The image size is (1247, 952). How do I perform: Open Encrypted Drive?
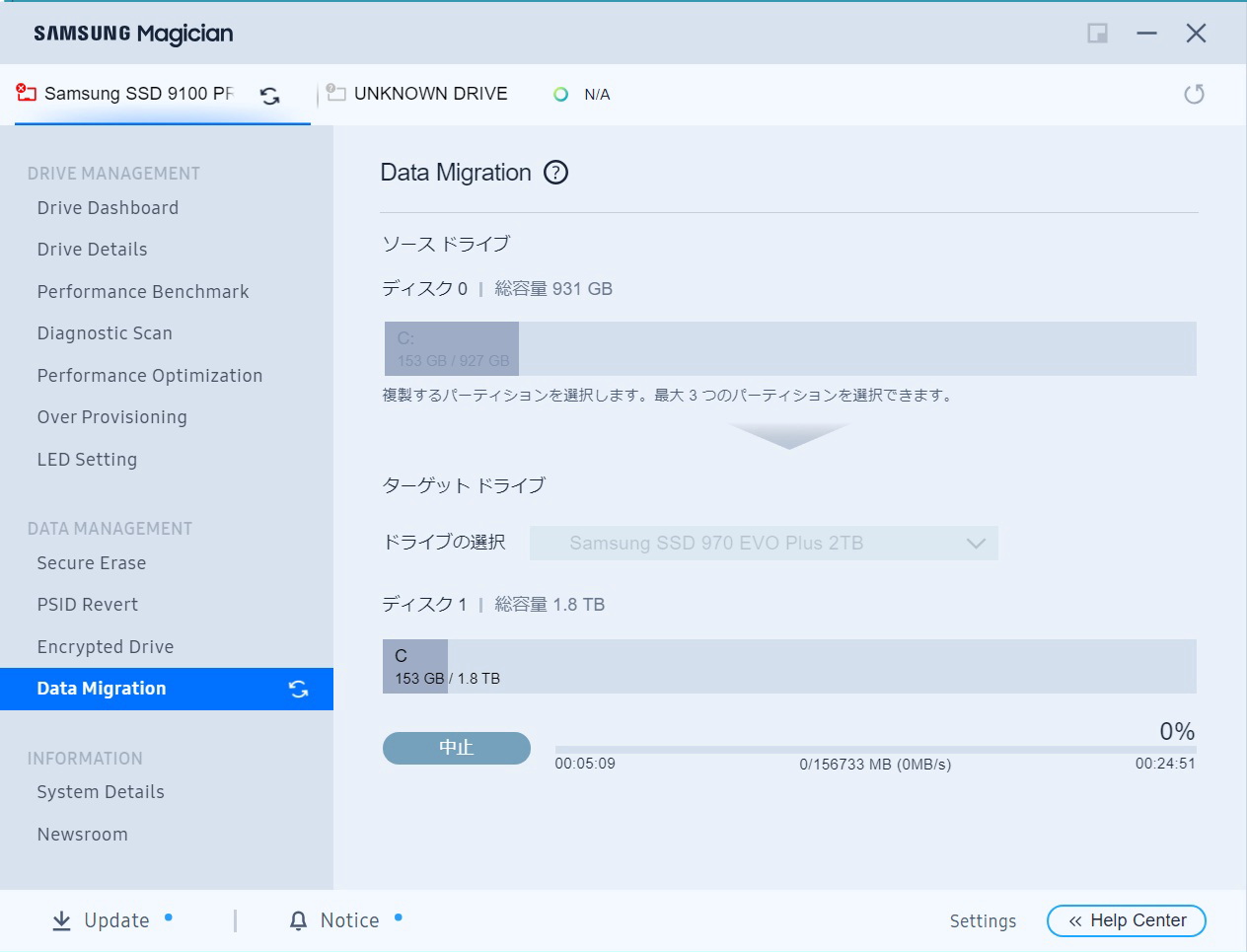[106, 647]
